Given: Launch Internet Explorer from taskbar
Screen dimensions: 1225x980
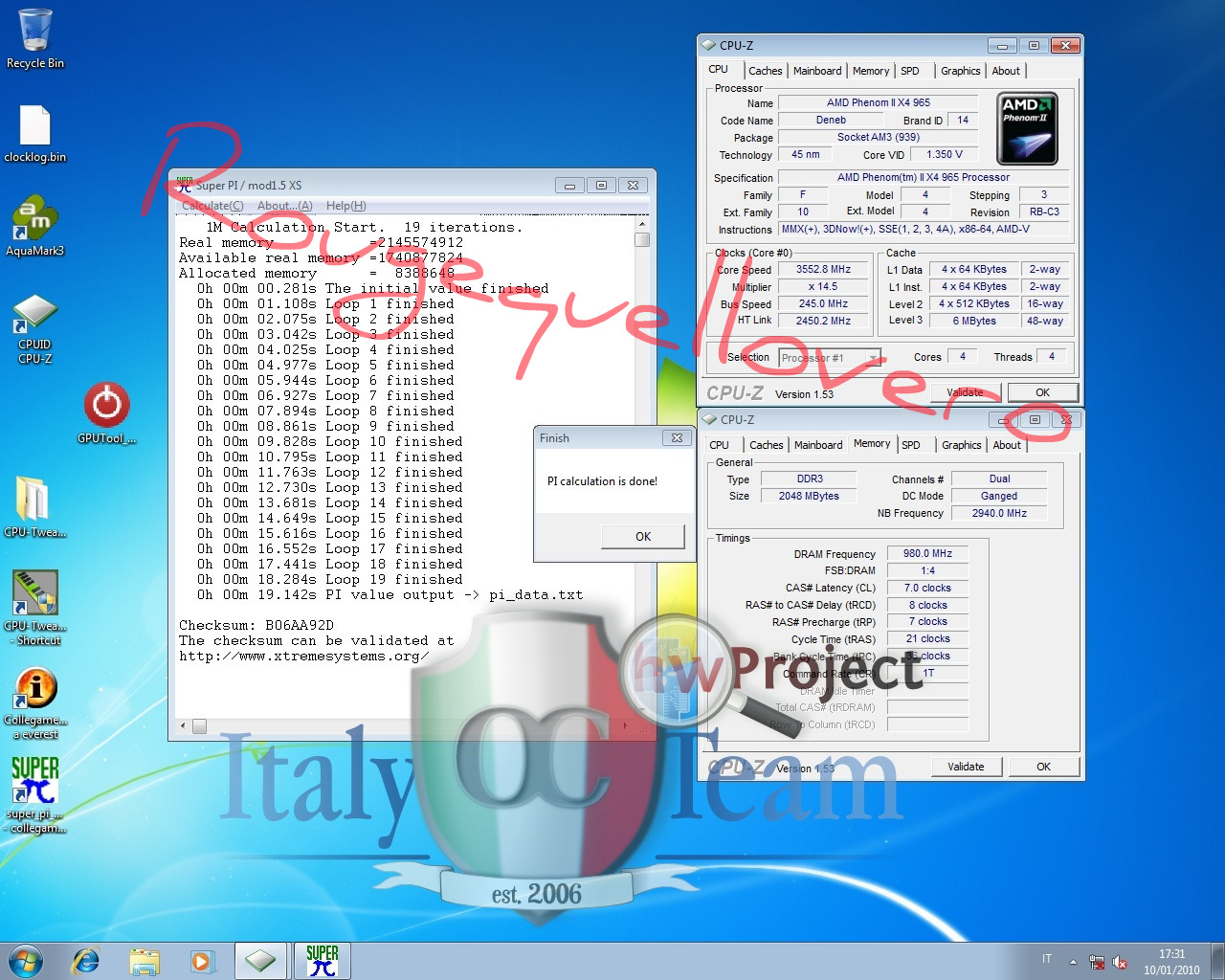Looking at the screenshot, I should pos(86,961).
